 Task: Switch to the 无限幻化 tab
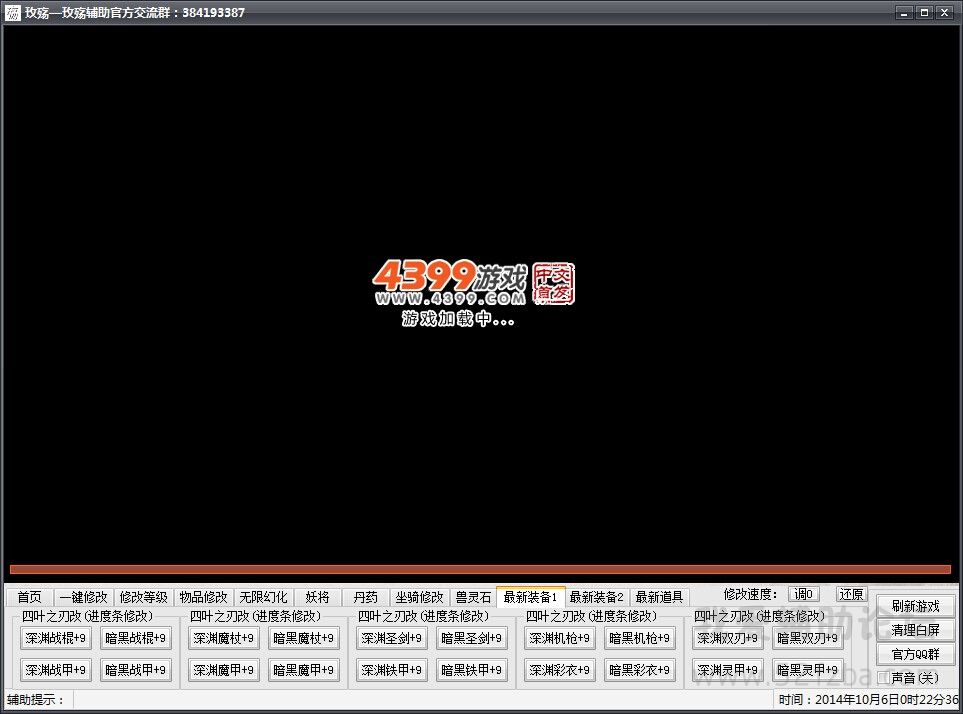pyautogui.click(x=263, y=597)
